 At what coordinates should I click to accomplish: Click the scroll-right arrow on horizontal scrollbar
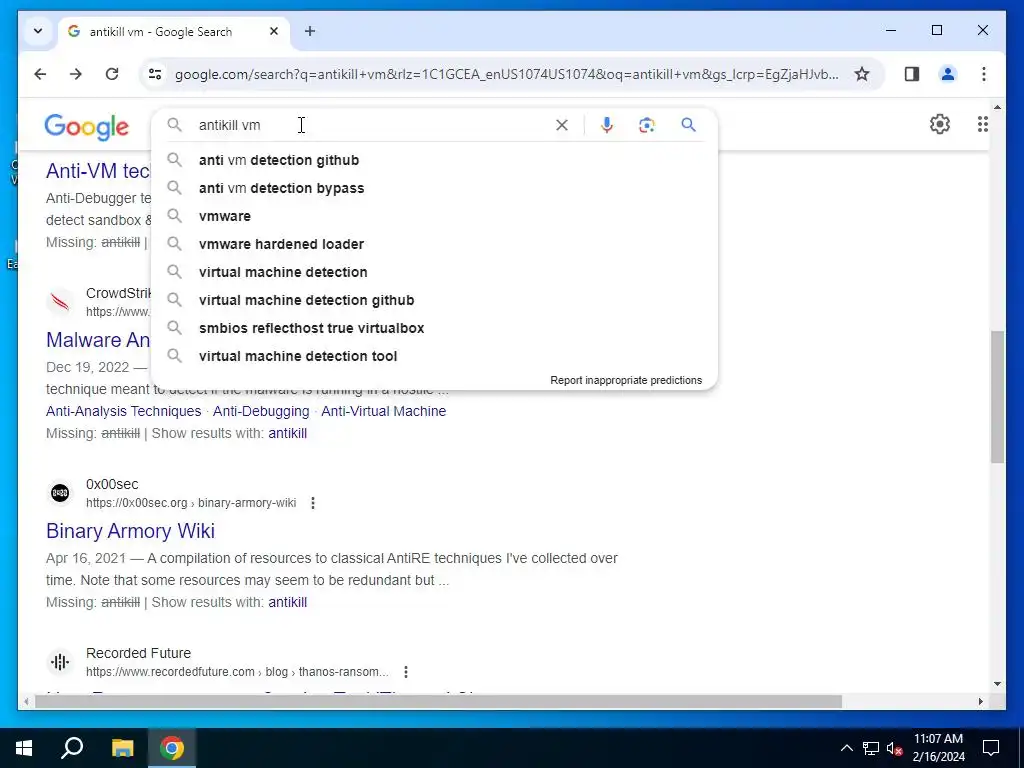[980, 701]
